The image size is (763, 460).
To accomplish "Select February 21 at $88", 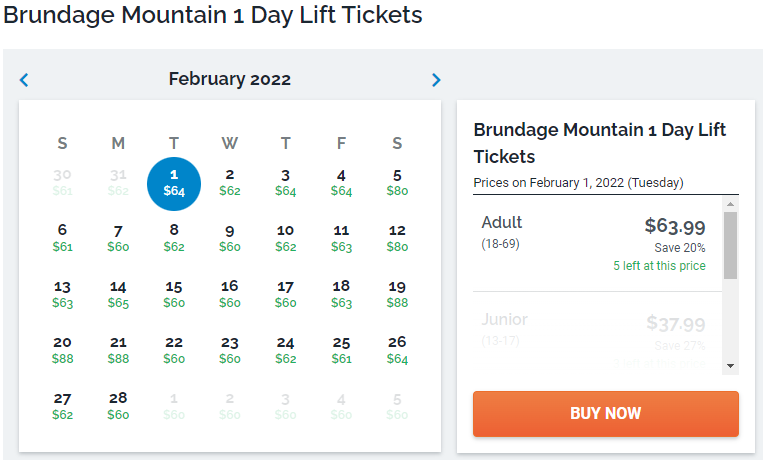I will tap(118, 350).
